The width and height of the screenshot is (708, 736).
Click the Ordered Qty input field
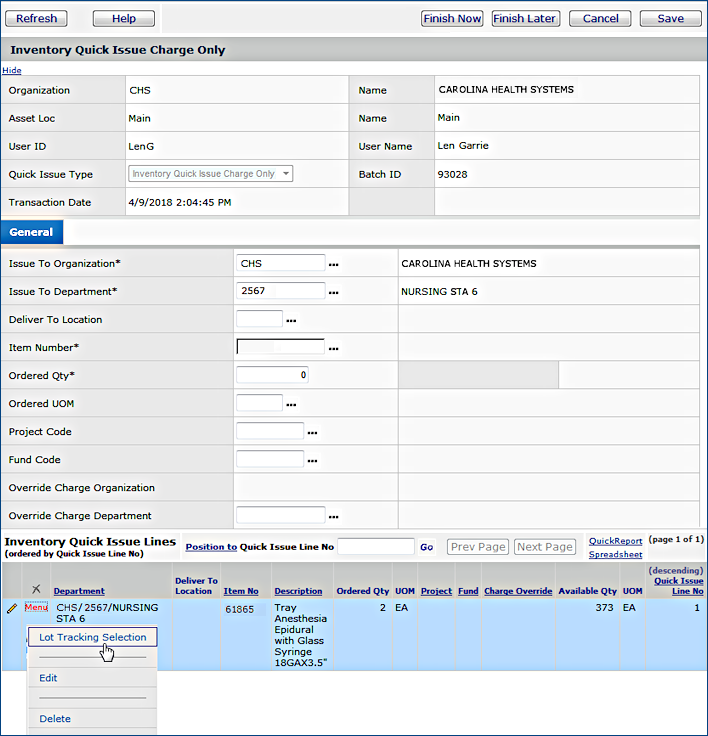point(272,375)
